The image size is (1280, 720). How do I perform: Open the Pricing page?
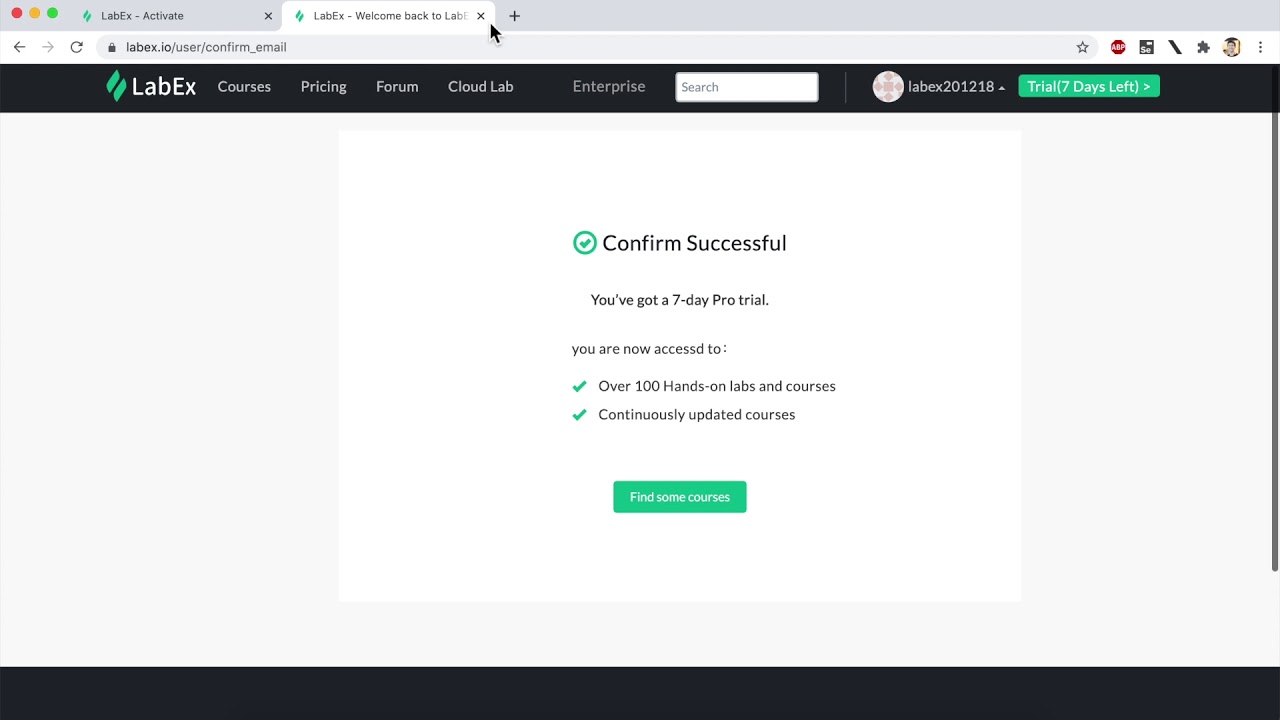[x=323, y=87]
